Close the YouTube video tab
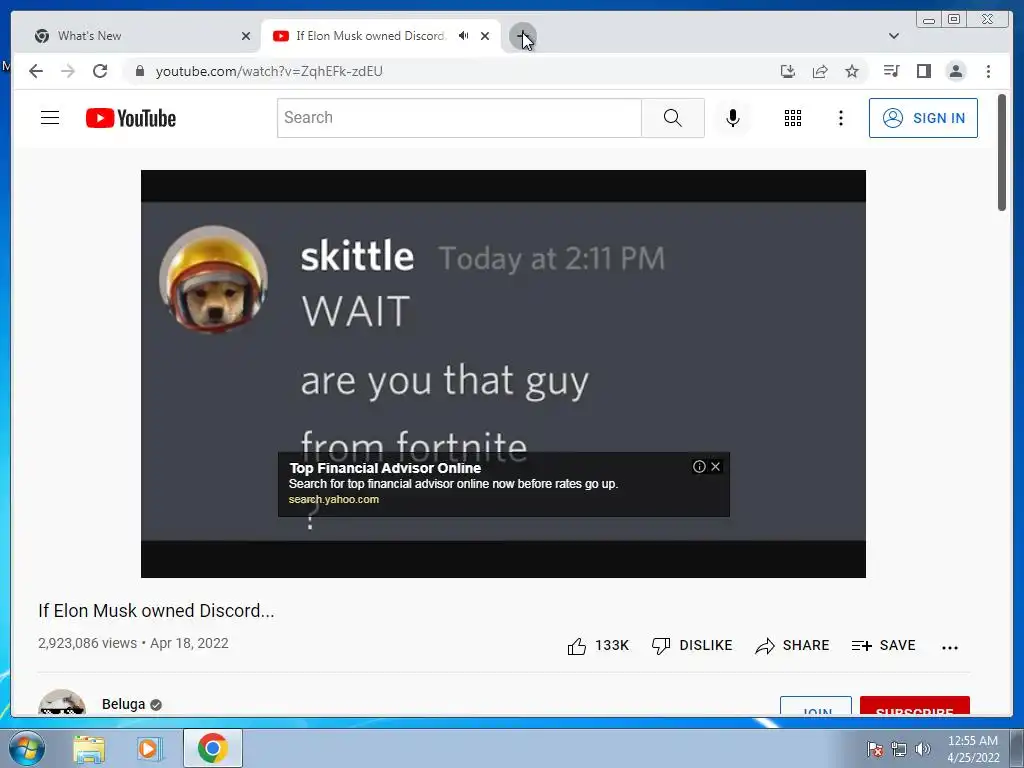 [485, 36]
